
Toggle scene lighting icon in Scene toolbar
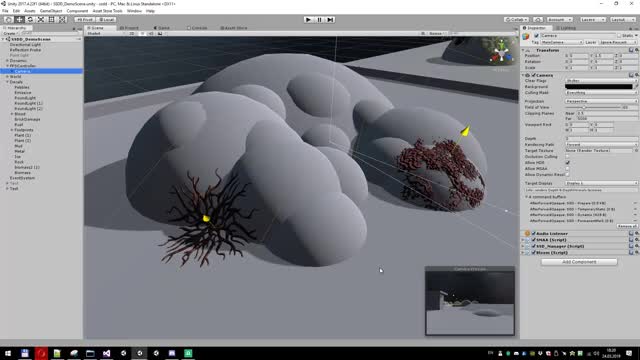142,33
